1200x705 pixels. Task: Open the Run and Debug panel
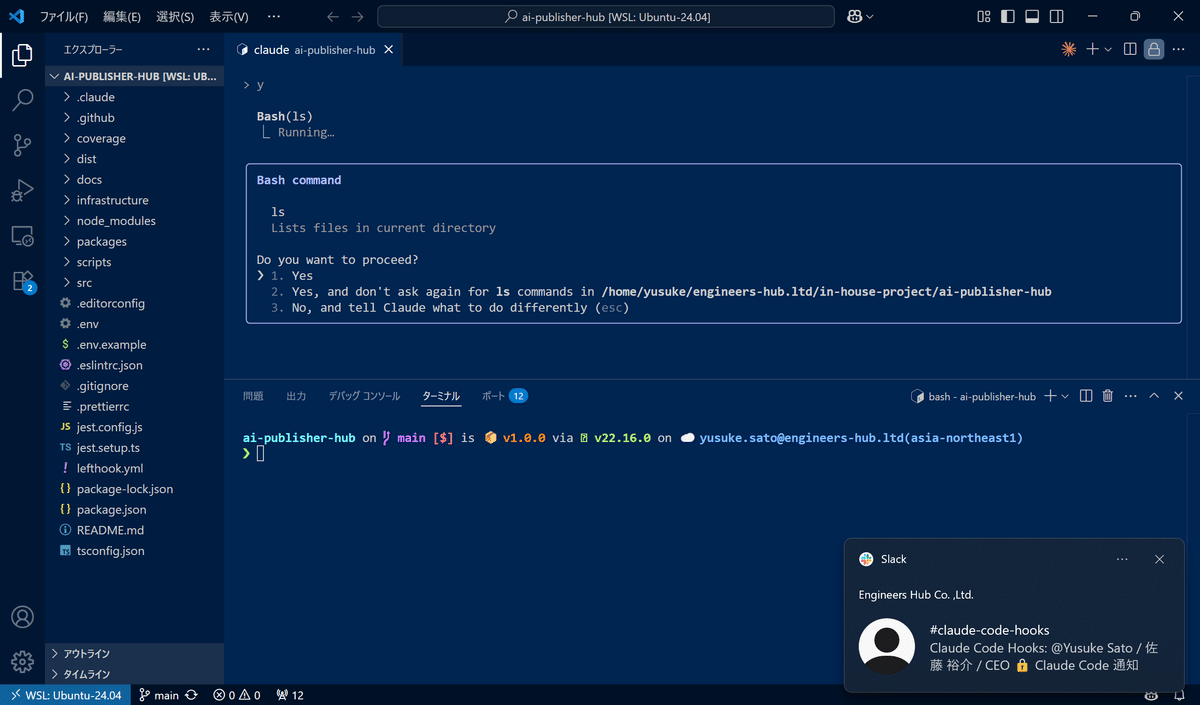click(x=22, y=190)
